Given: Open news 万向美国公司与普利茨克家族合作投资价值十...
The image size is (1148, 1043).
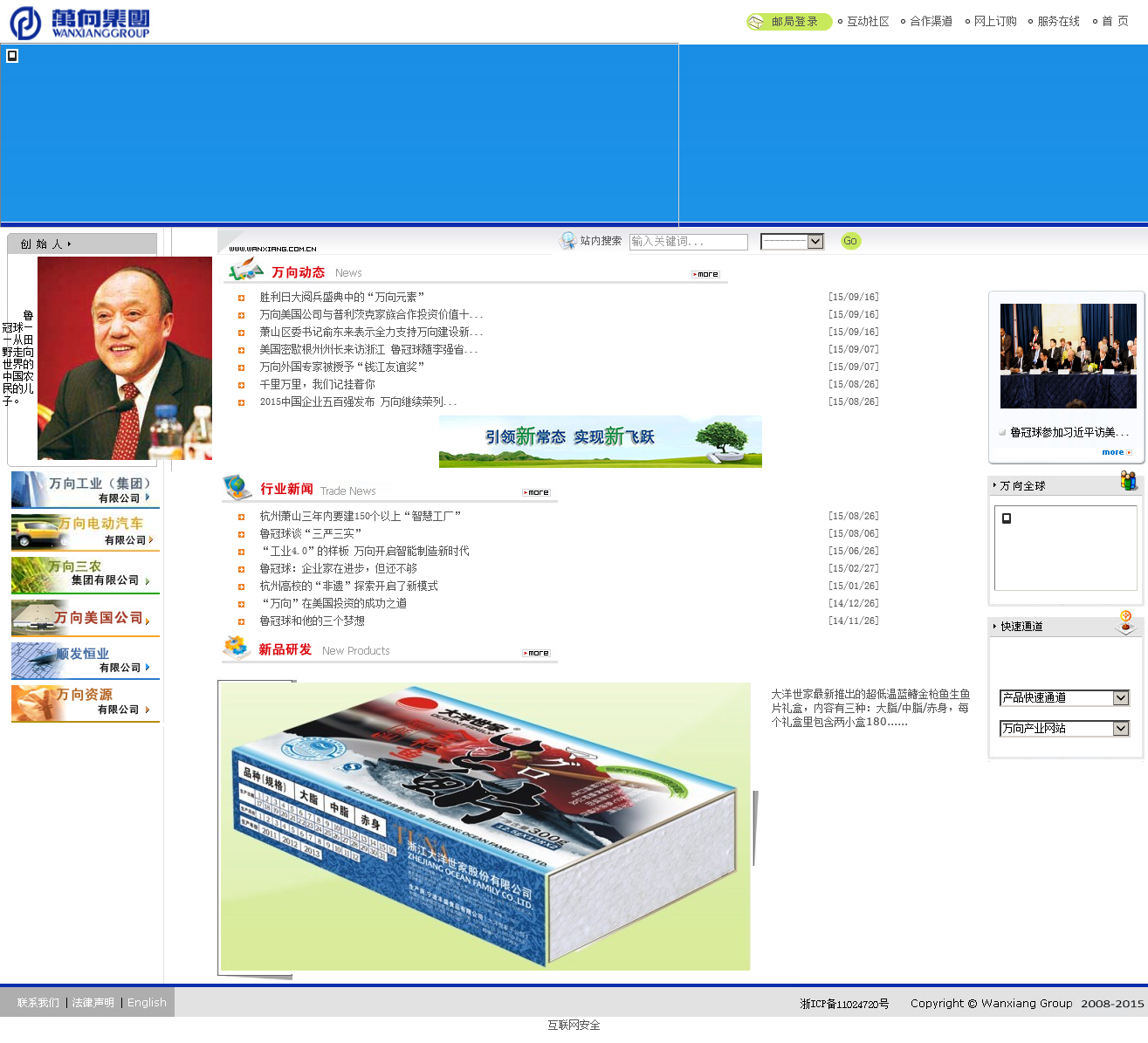Looking at the screenshot, I should tap(371, 315).
